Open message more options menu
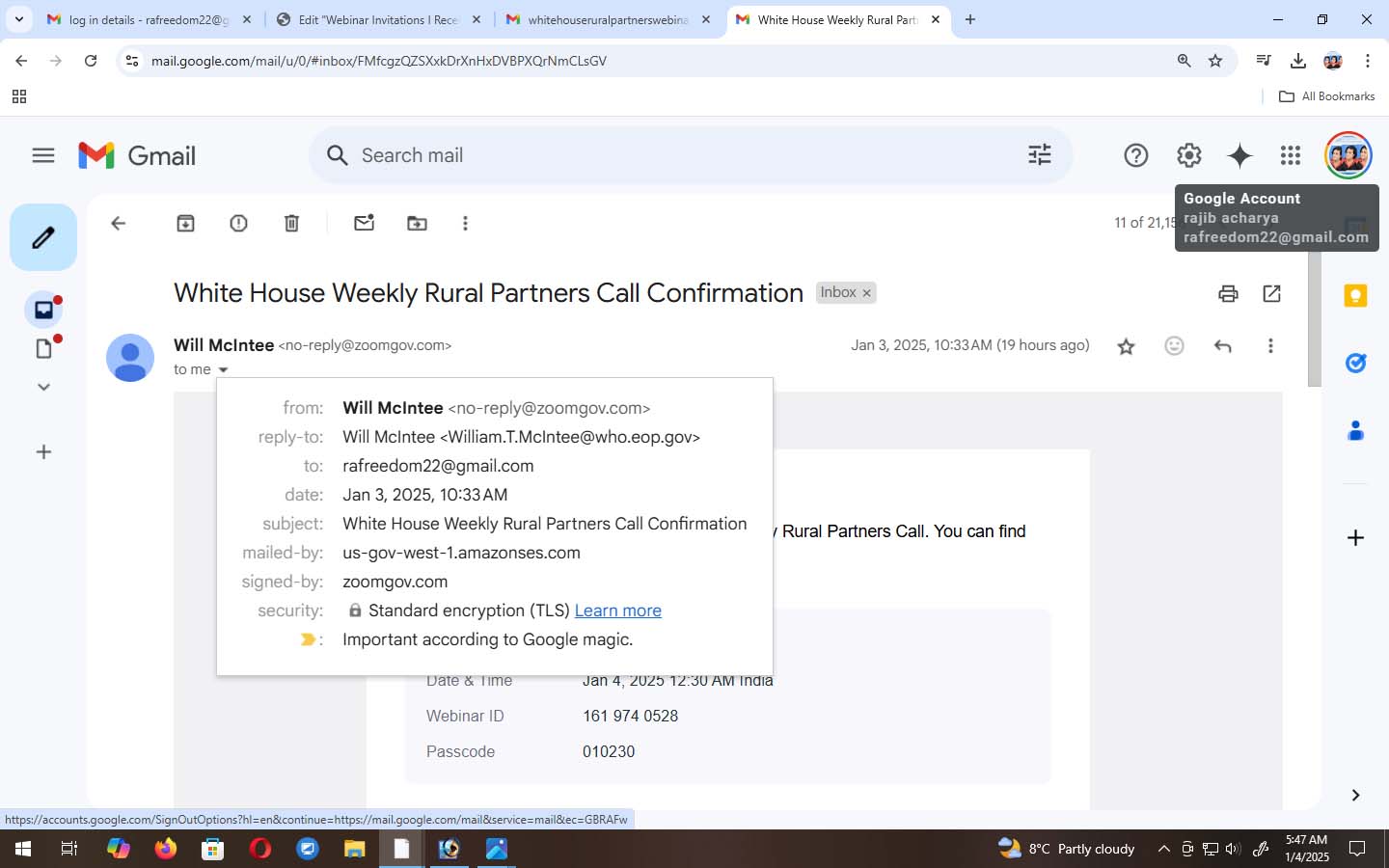1389x868 pixels. pyautogui.click(x=1270, y=345)
